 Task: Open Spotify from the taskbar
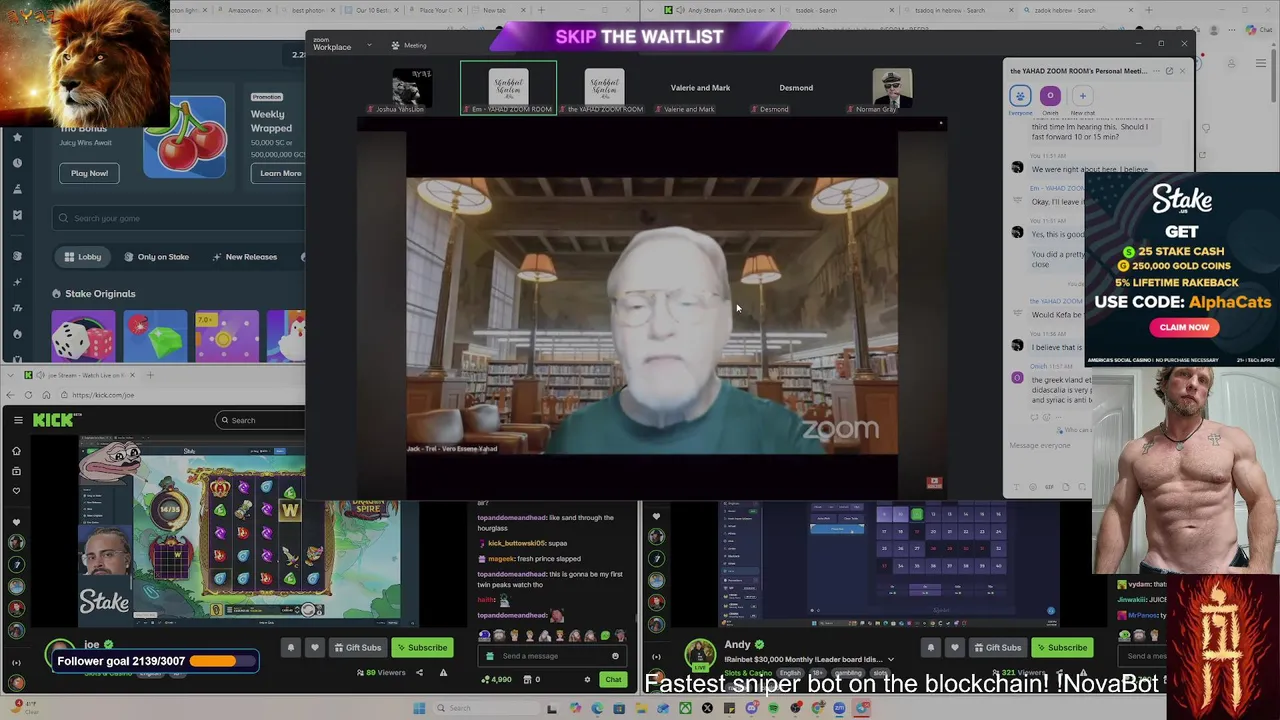tap(773, 708)
